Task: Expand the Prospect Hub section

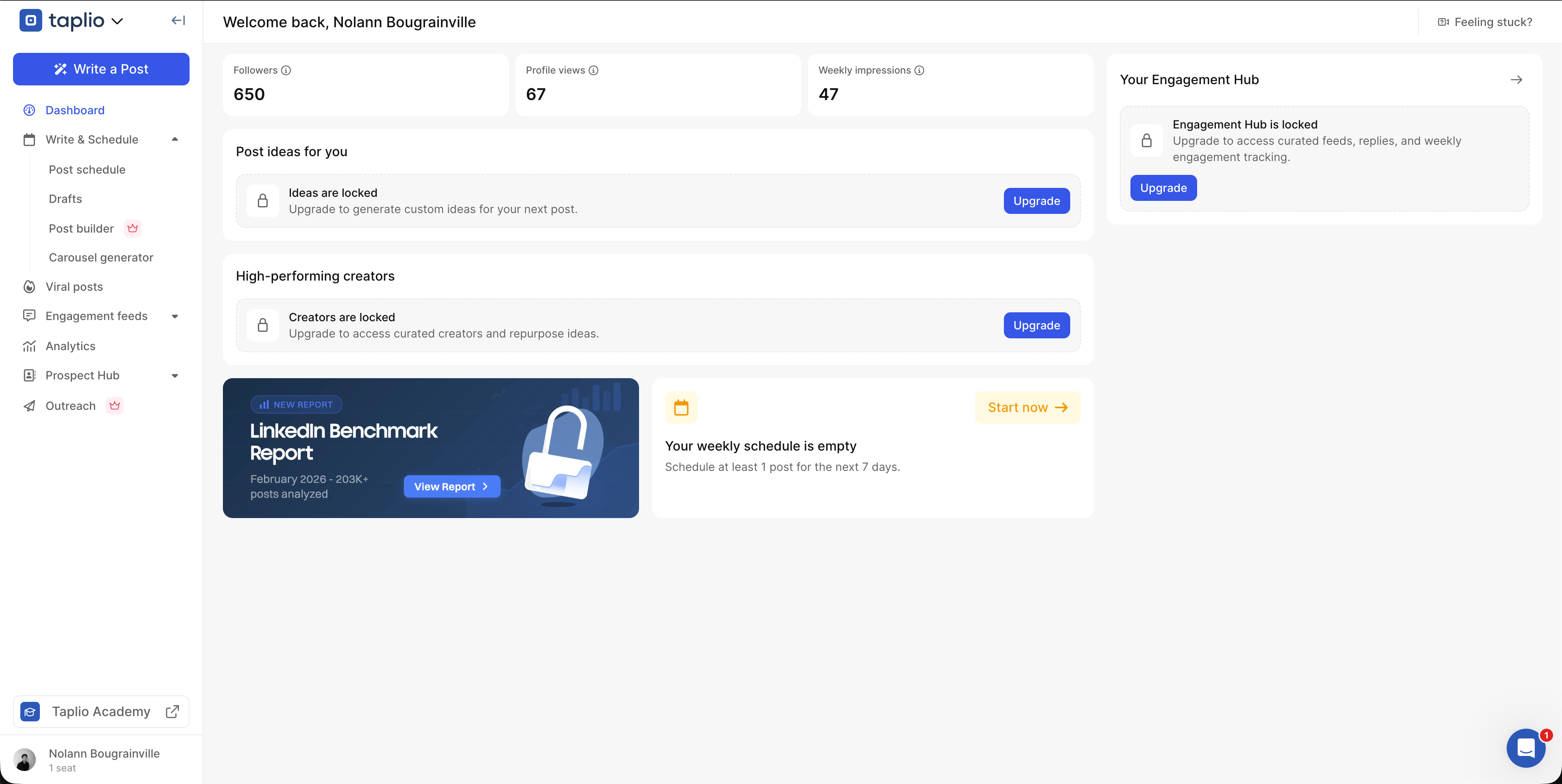Action: pyautogui.click(x=175, y=375)
